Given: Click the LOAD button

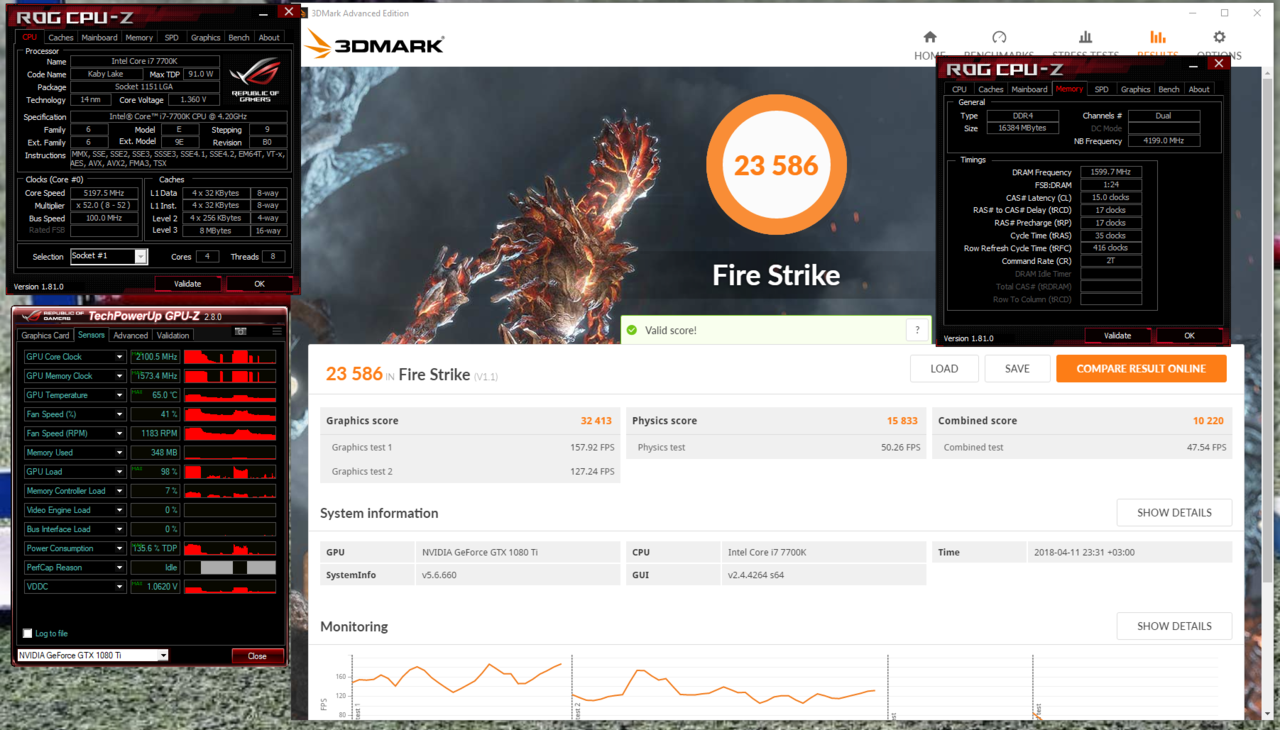Looking at the screenshot, I should (944, 368).
